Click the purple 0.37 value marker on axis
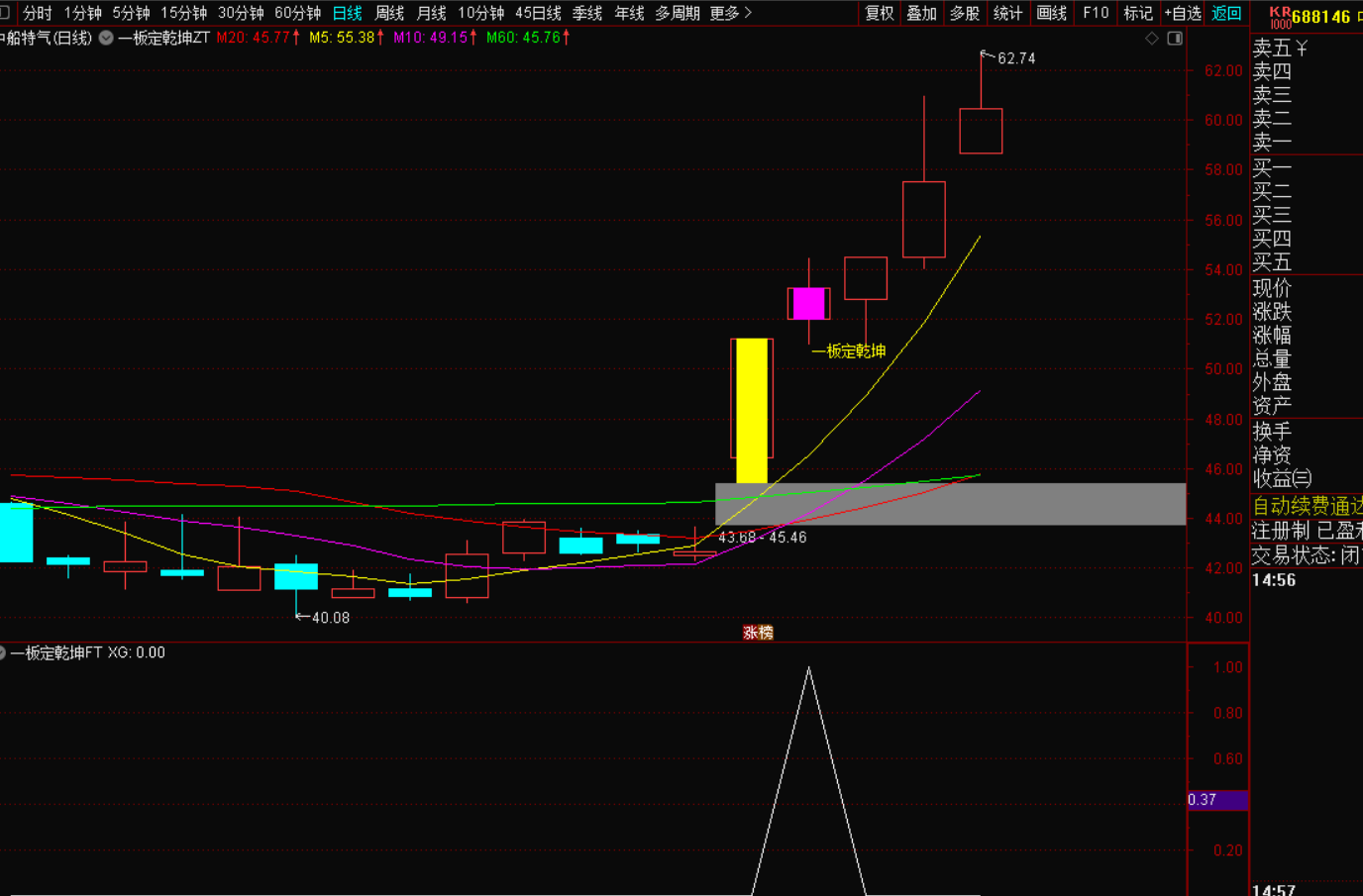Viewport: 1363px width, 896px height. point(1217,800)
